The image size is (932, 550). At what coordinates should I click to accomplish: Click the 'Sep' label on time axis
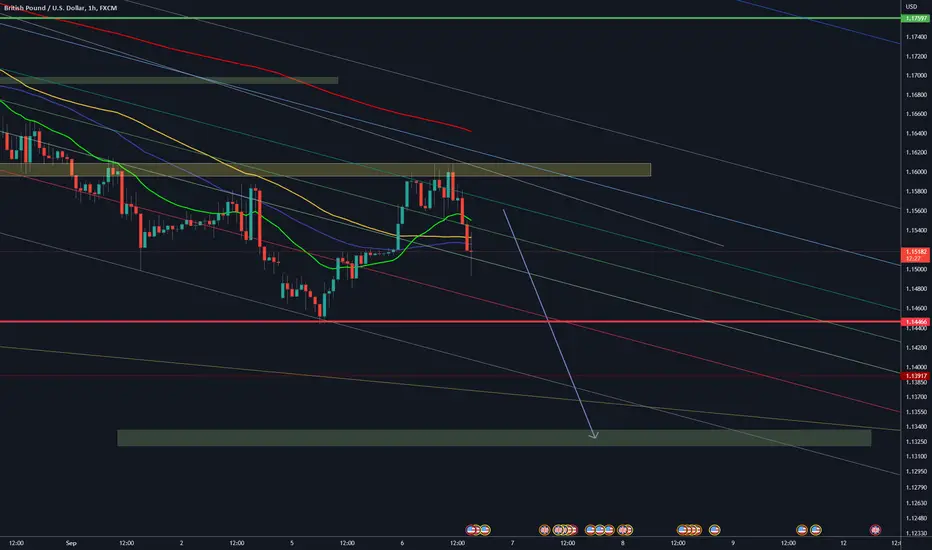click(71, 543)
